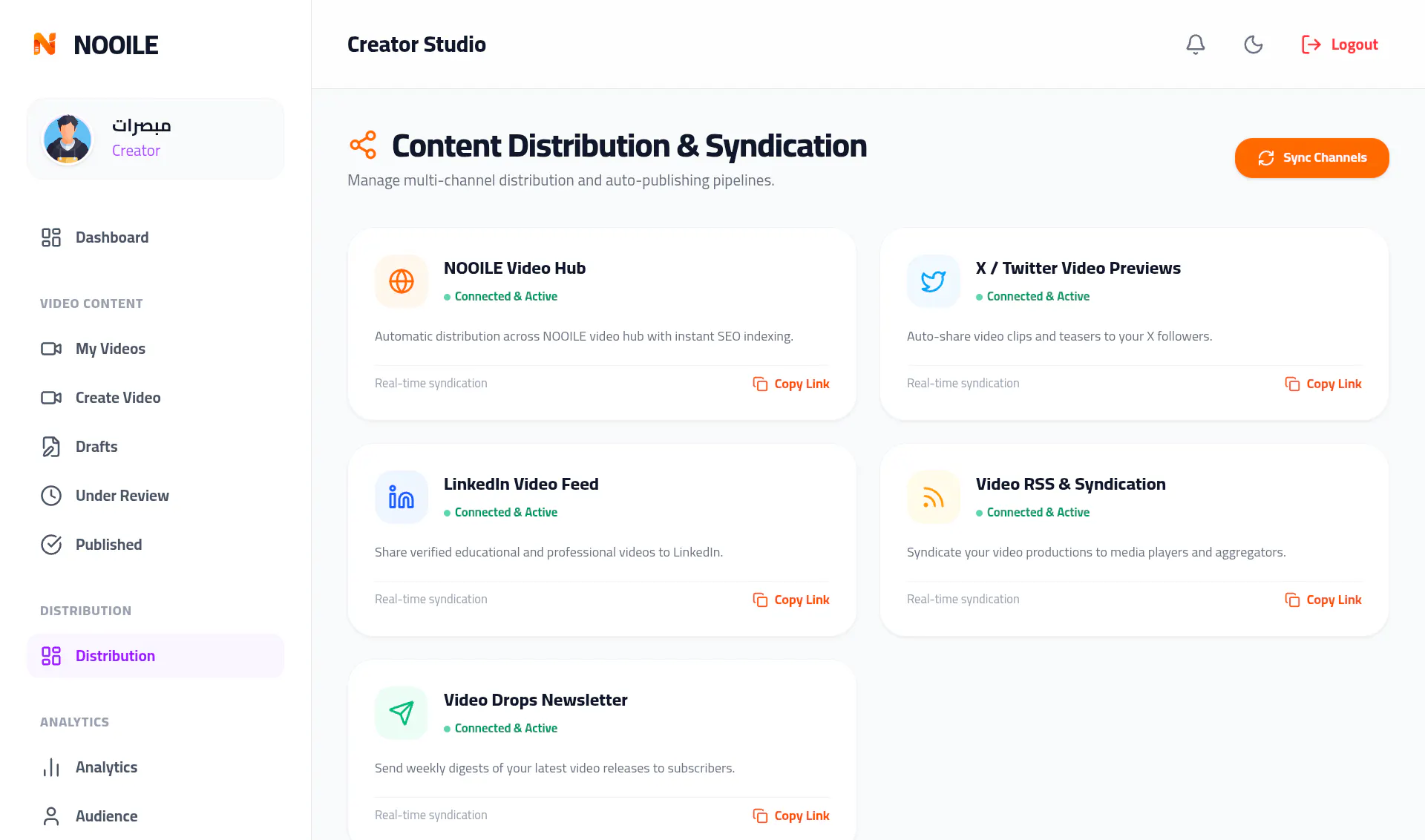Click the NOOILE Video Hub title
Screen dimensions: 1425x840
pos(514,268)
